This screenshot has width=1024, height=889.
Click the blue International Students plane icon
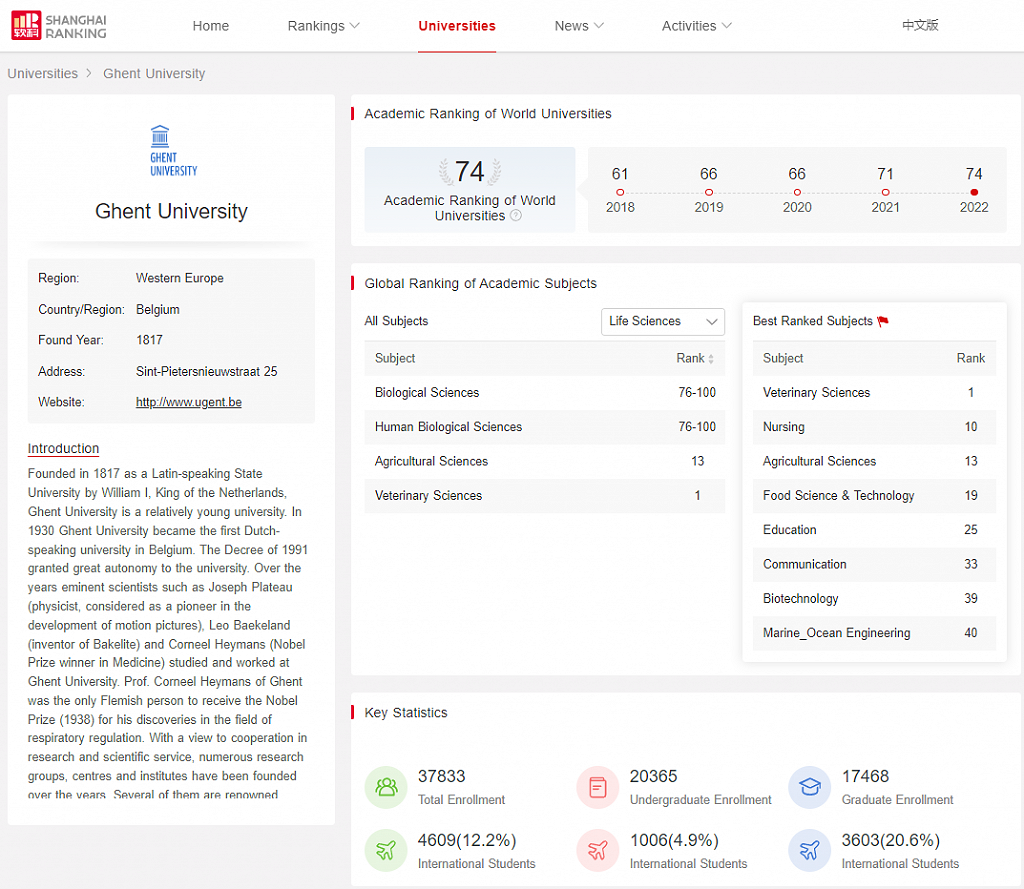pyautogui.click(x=810, y=850)
